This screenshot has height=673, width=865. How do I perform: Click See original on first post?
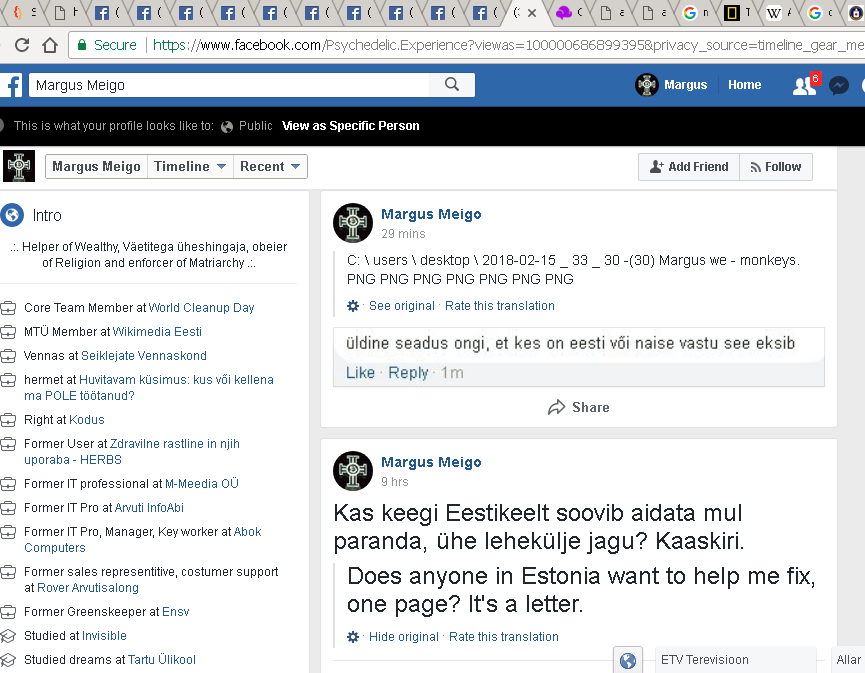coord(402,306)
